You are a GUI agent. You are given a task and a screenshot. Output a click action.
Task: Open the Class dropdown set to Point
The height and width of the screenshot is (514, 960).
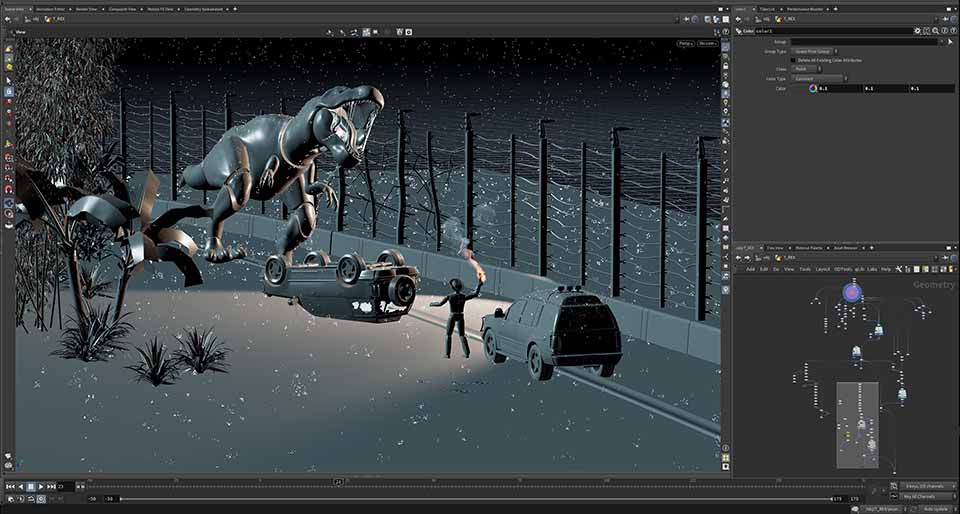(808, 69)
